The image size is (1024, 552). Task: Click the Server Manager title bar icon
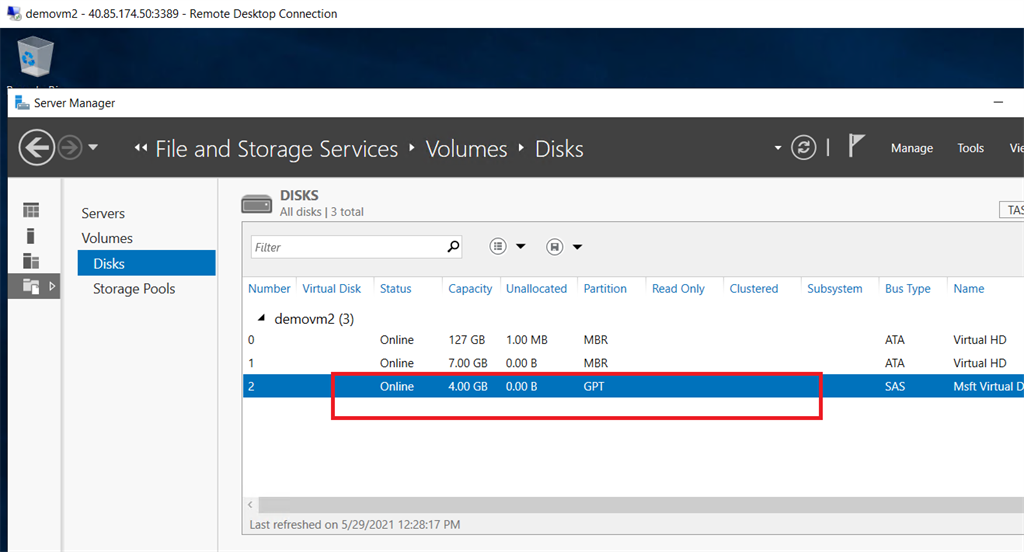coord(22,103)
